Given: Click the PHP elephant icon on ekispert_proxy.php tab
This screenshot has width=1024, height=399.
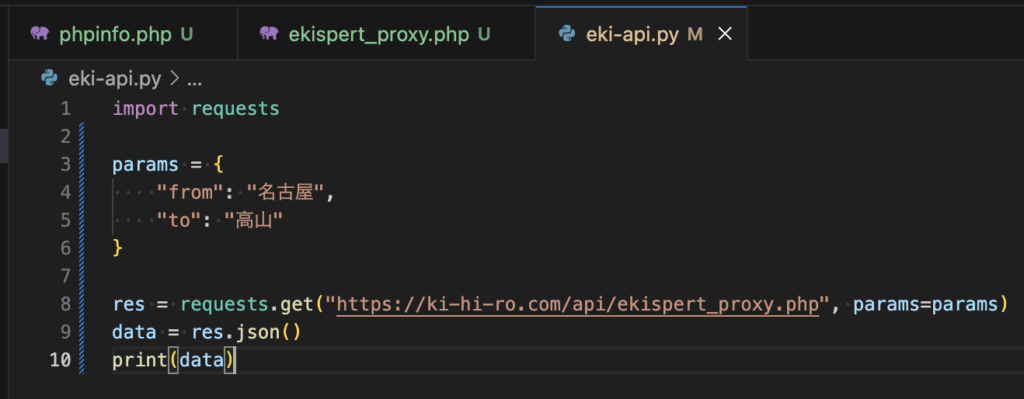Looking at the screenshot, I should (x=268, y=34).
